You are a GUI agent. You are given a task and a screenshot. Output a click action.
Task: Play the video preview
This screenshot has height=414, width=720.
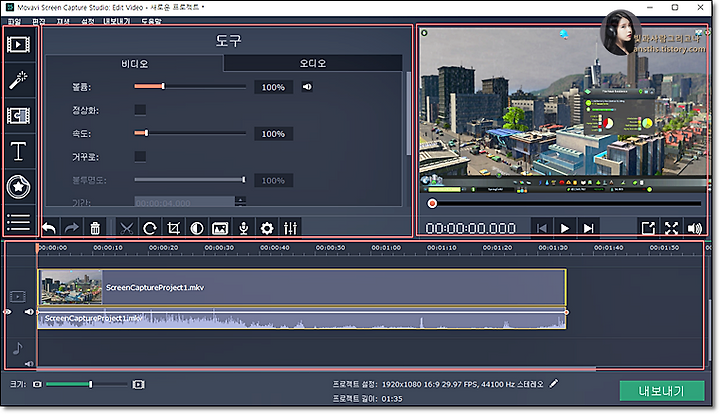pyautogui.click(x=565, y=228)
